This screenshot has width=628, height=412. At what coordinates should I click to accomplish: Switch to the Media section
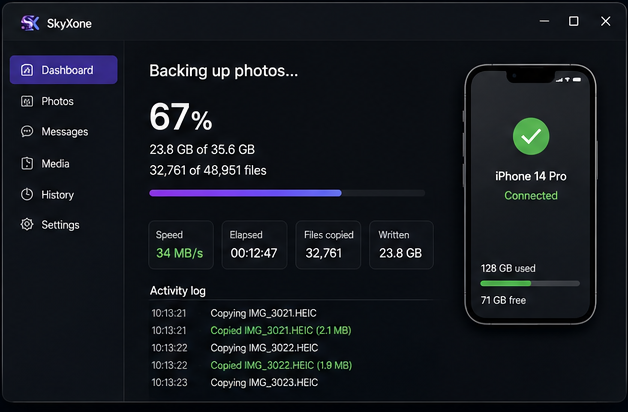click(64, 163)
